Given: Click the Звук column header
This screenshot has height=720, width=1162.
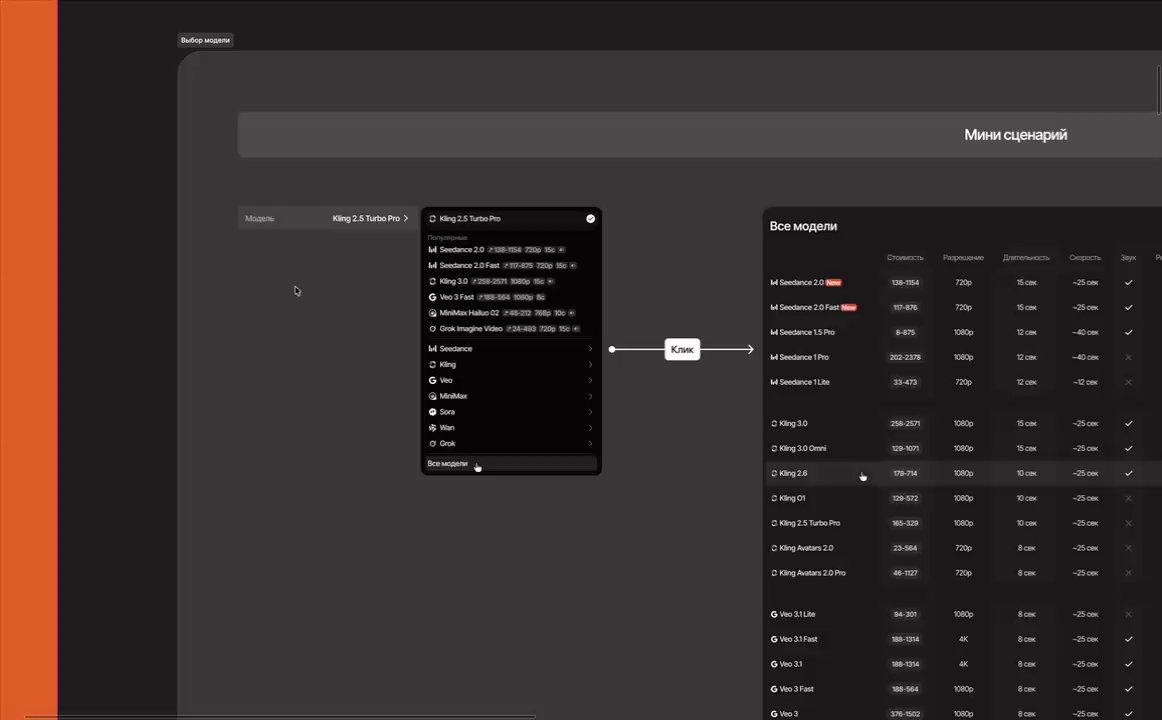Looking at the screenshot, I should pos(1129,258).
